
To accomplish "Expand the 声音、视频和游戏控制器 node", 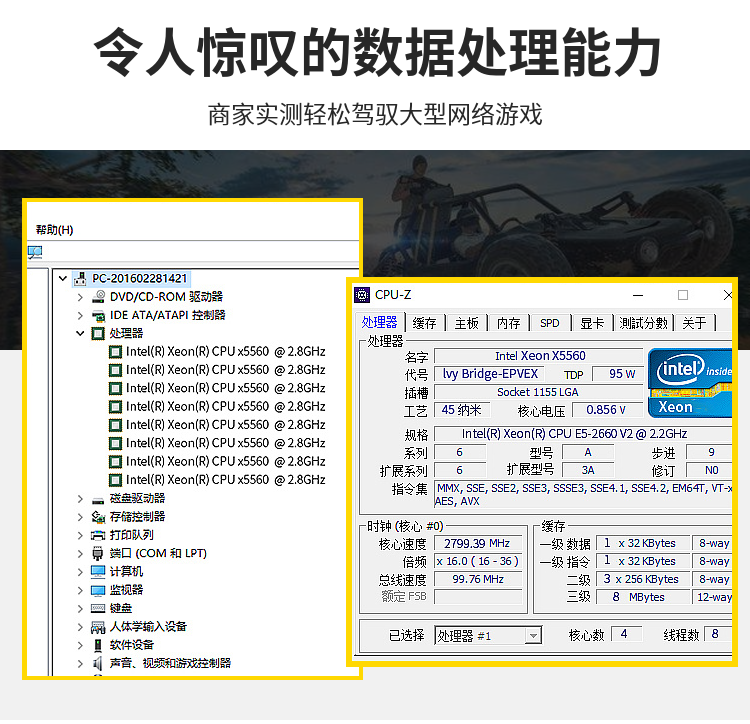I will click(x=80, y=663).
